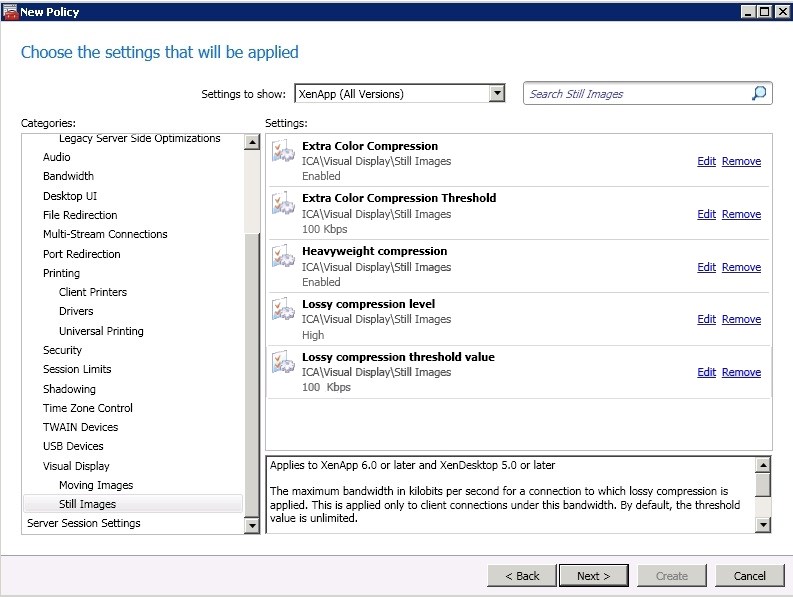The height and width of the screenshot is (597, 793).
Task: Edit Lossy compression threshold value
Action: pyautogui.click(x=706, y=372)
